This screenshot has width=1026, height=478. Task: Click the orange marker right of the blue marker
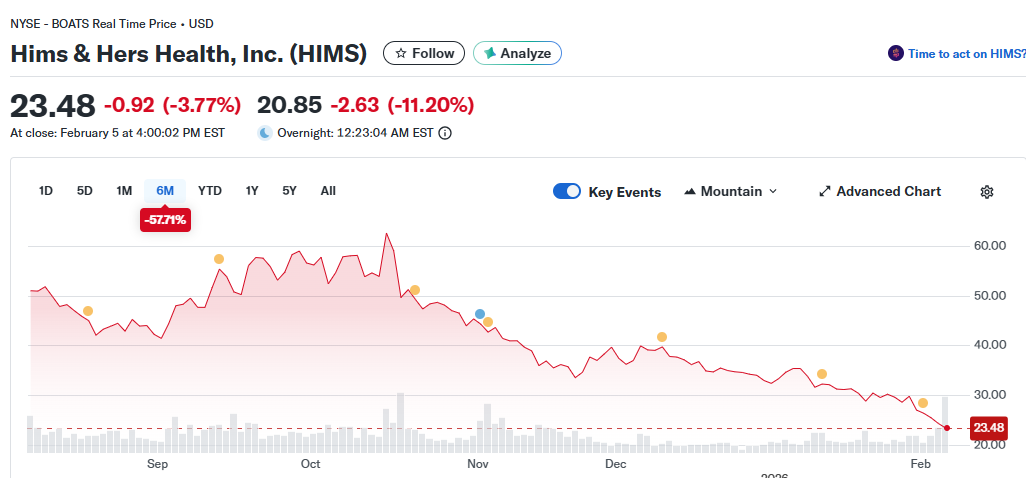pyautogui.click(x=487, y=322)
